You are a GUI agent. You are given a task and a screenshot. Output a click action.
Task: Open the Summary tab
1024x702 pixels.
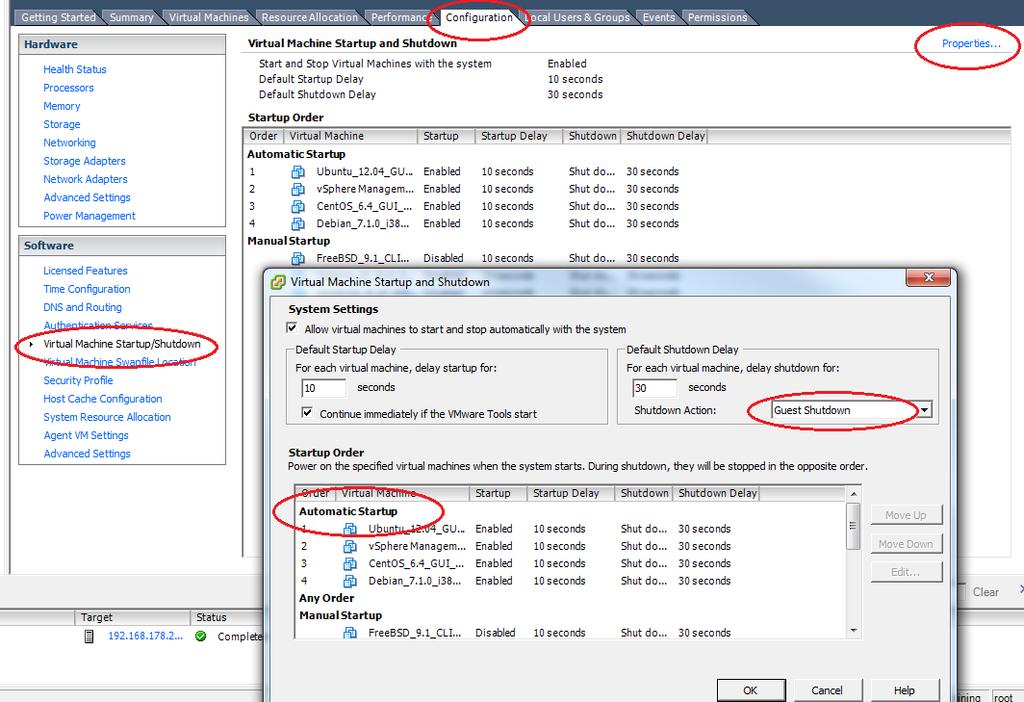point(131,18)
